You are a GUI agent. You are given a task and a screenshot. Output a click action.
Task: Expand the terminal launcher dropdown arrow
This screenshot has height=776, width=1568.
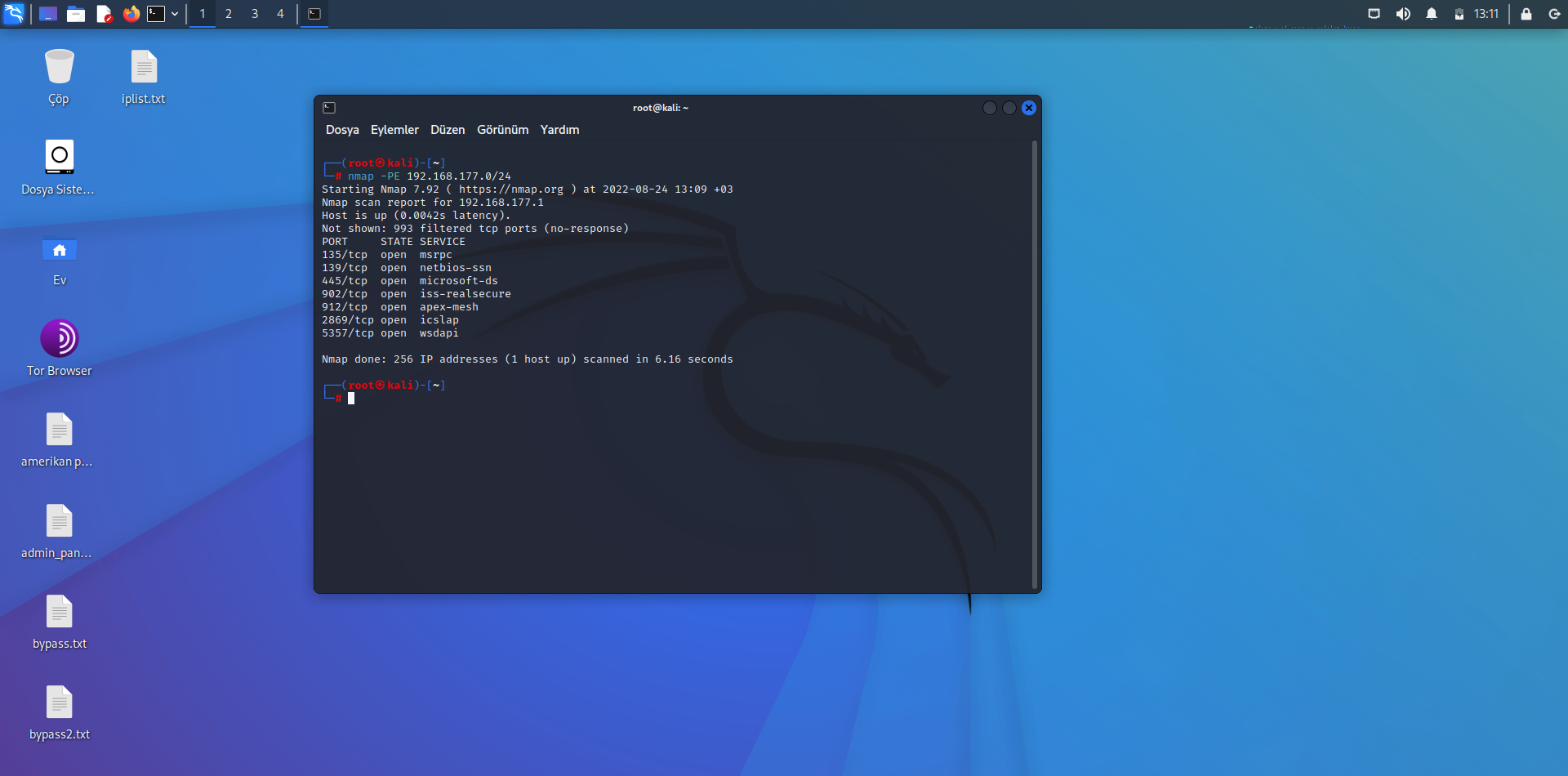pyautogui.click(x=175, y=14)
